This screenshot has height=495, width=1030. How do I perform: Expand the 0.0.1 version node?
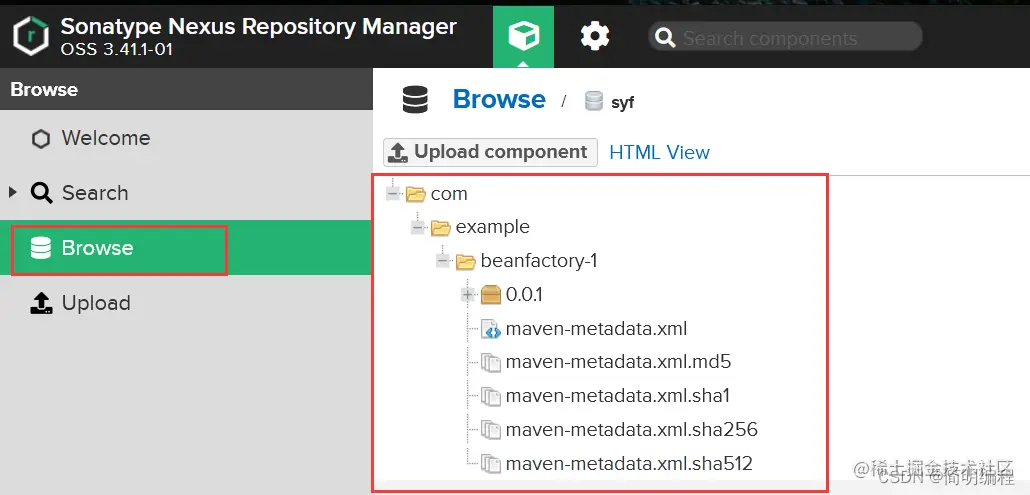click(468, 295)
